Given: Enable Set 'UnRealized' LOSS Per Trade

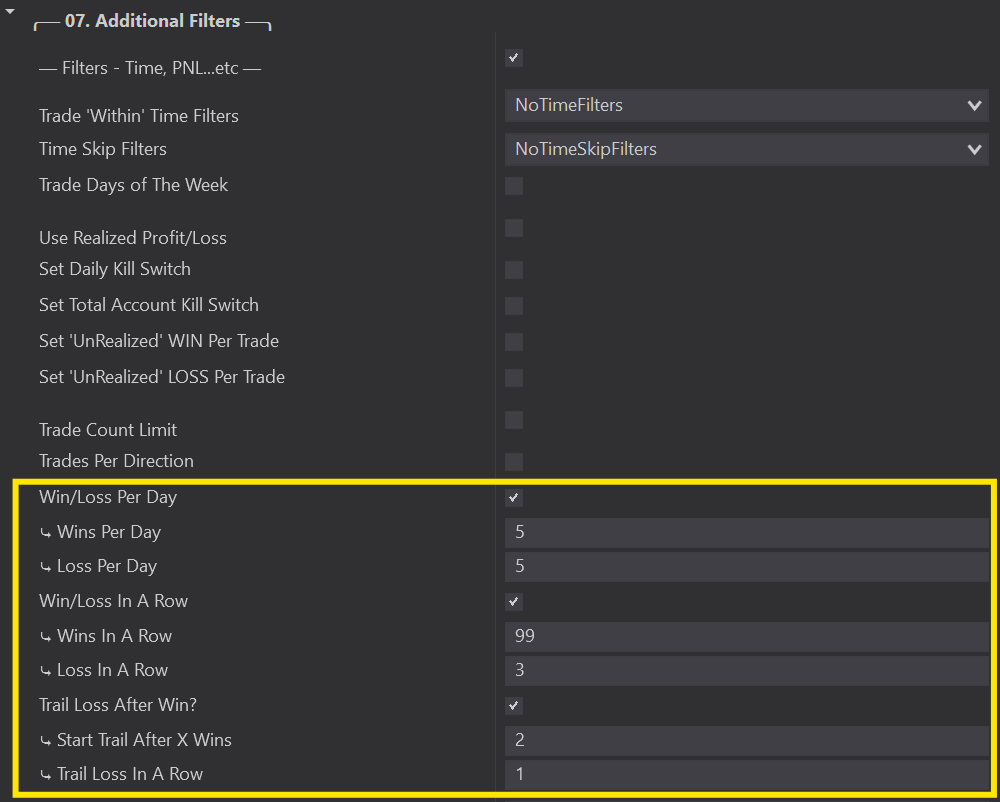Looking at the screenshot, I should pyautogui.click(x=514, y=378).
